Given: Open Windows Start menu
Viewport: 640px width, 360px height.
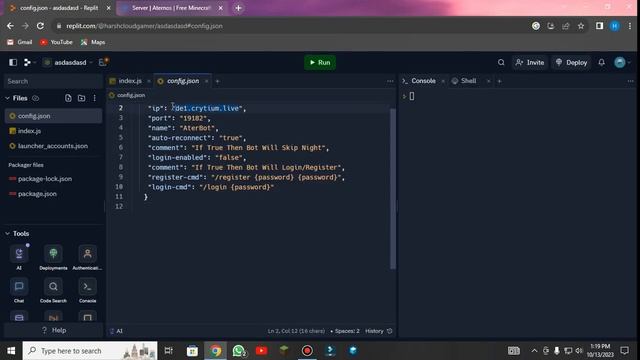Looking at the screenshot, I should [x=11, y=351].
